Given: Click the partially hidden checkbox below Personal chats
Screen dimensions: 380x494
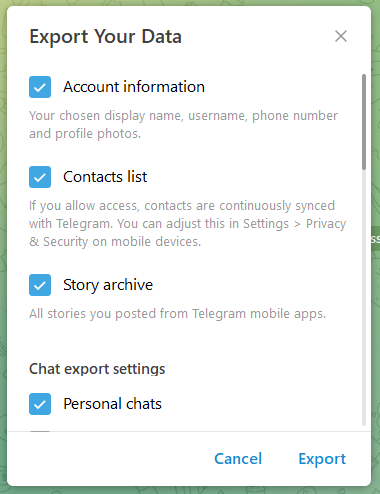Looking at the screenshot, I should pyautogui.click(x=40, y=431).
